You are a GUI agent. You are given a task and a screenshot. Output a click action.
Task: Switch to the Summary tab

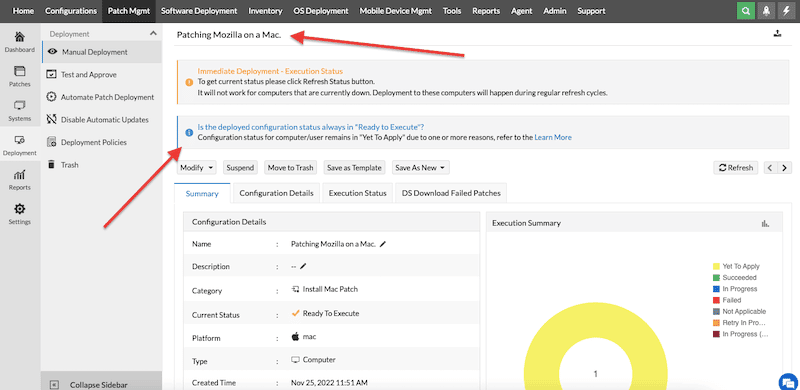tap(202, 193)
